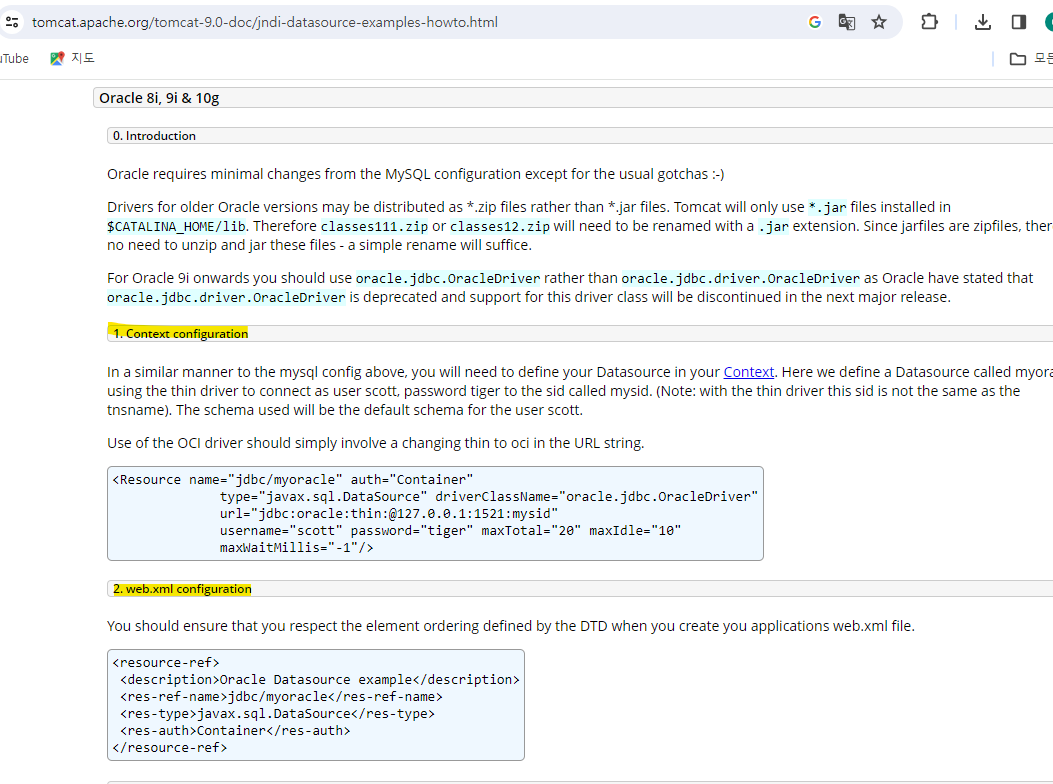Click the "Oracle requires minimal changes" sentence

(416, 174)
